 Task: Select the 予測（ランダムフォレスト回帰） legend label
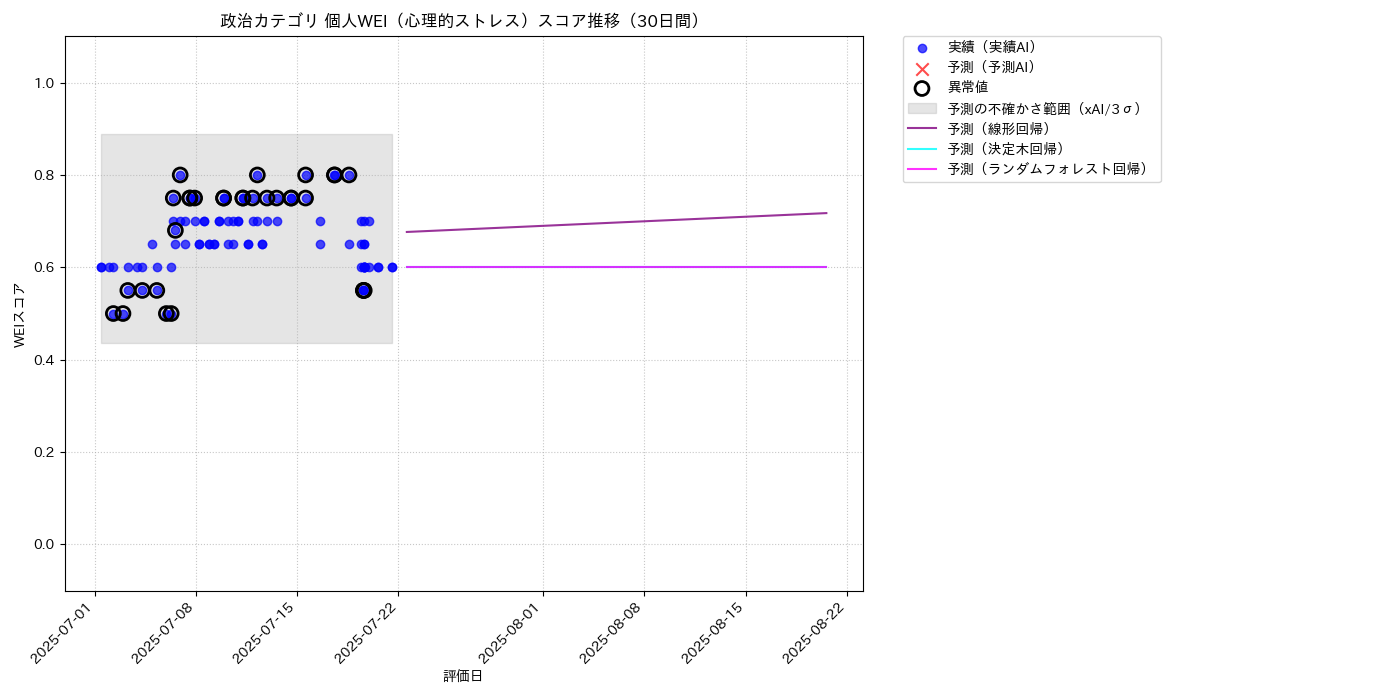tap(1048, 169)
